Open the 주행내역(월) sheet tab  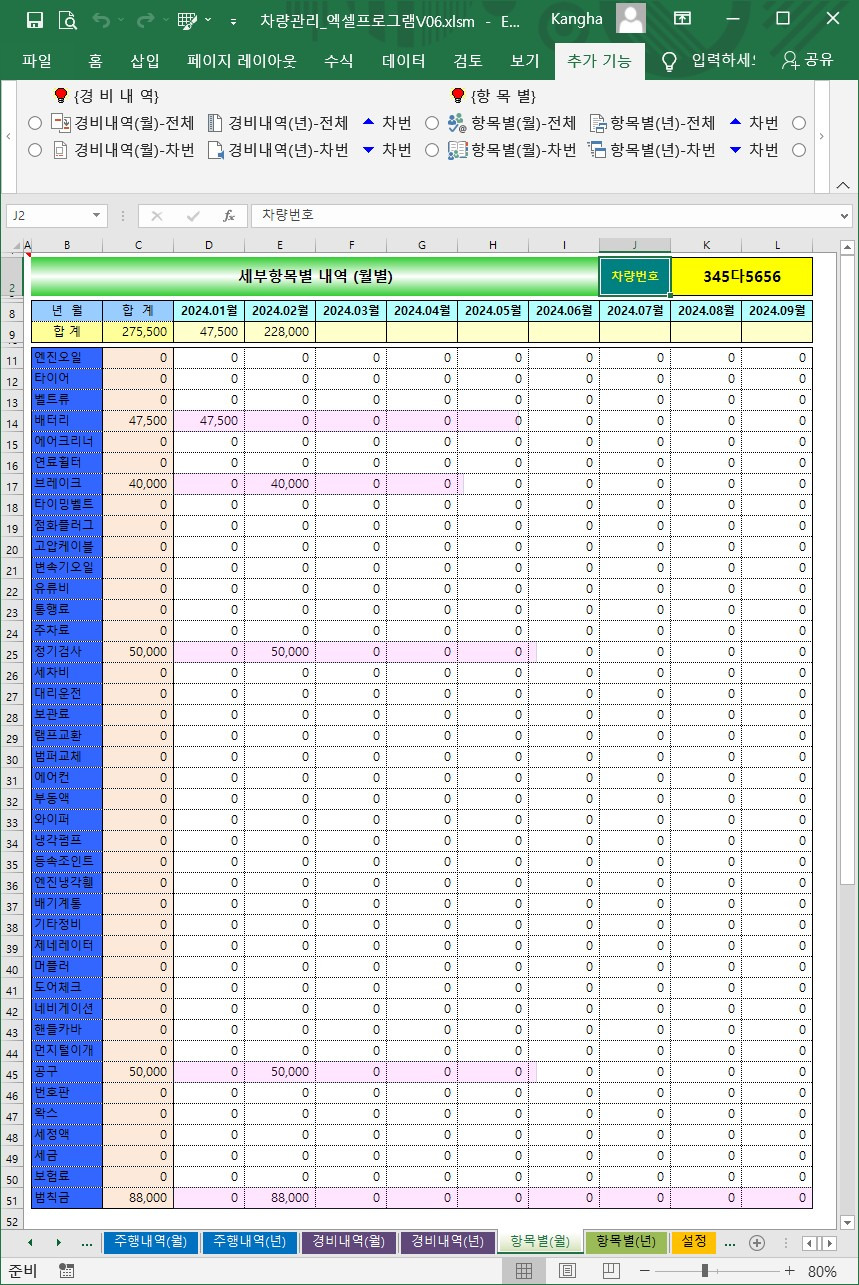pos(151,1241)
